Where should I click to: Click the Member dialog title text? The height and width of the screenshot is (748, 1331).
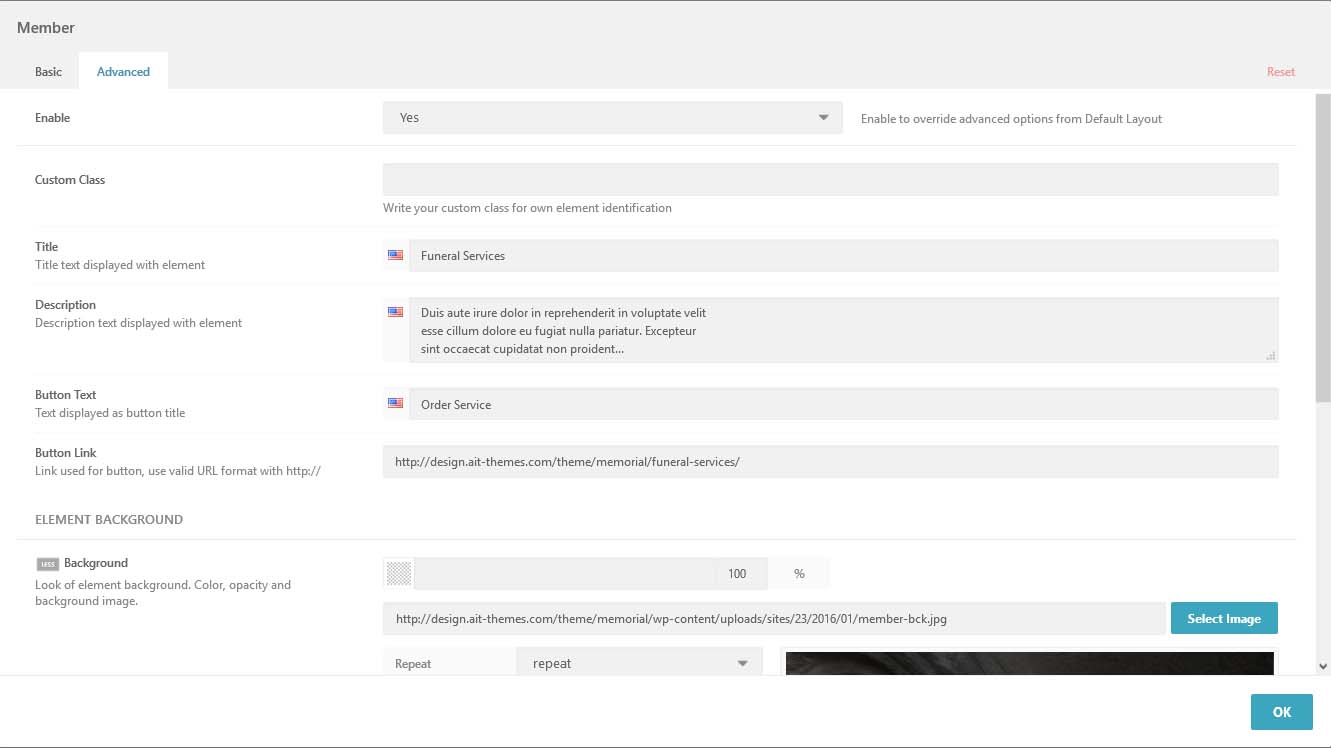tap(46, 28)
